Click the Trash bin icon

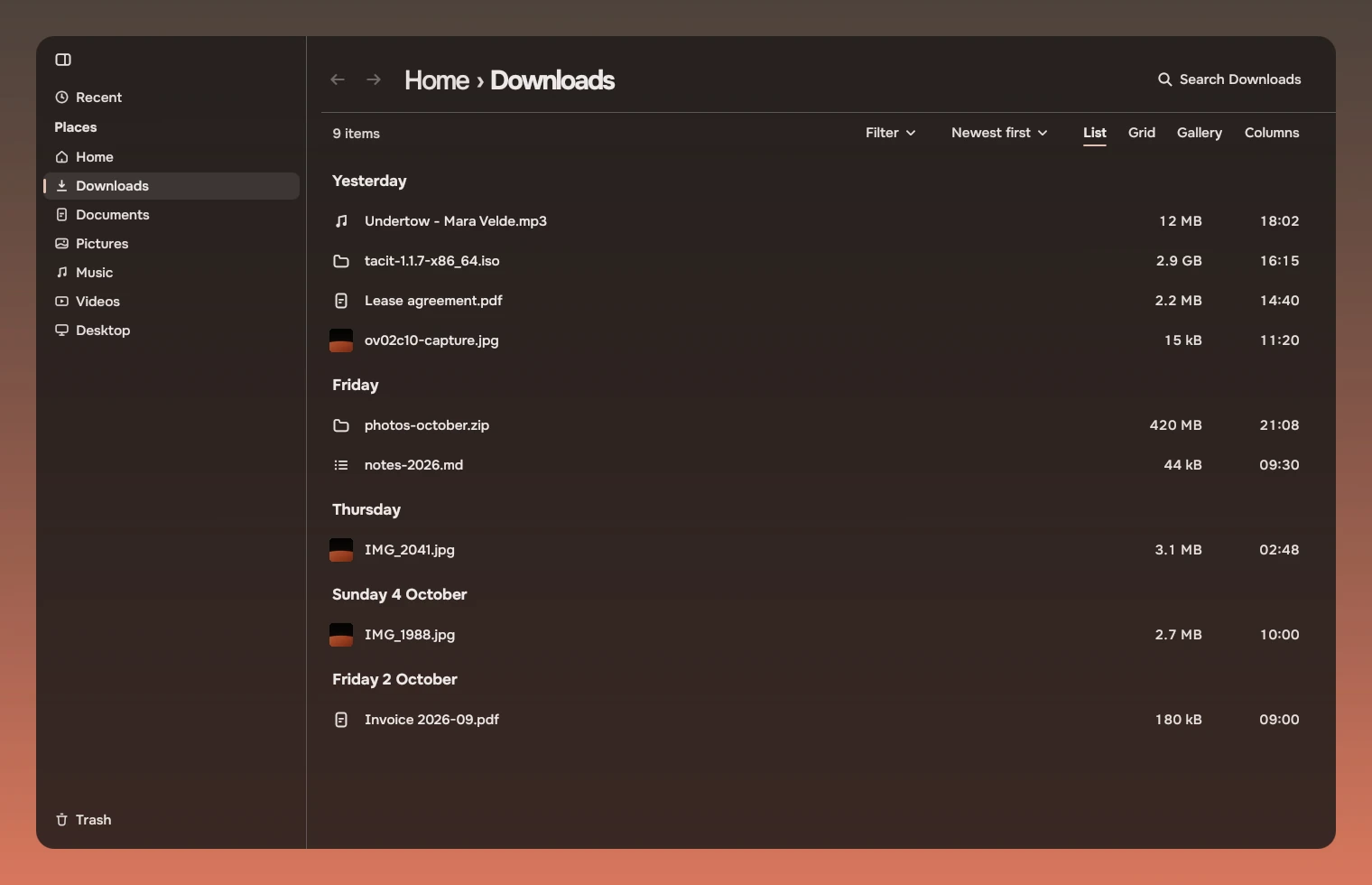pos(61,820)
